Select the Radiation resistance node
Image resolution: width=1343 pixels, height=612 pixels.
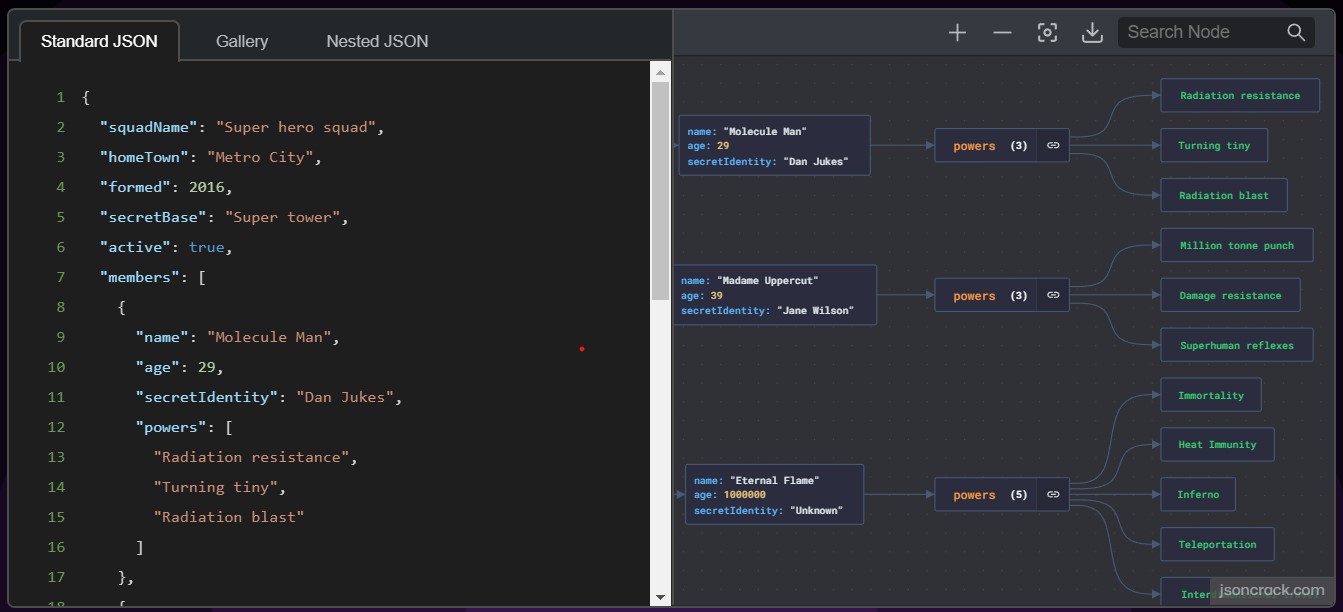[1240, 96]
